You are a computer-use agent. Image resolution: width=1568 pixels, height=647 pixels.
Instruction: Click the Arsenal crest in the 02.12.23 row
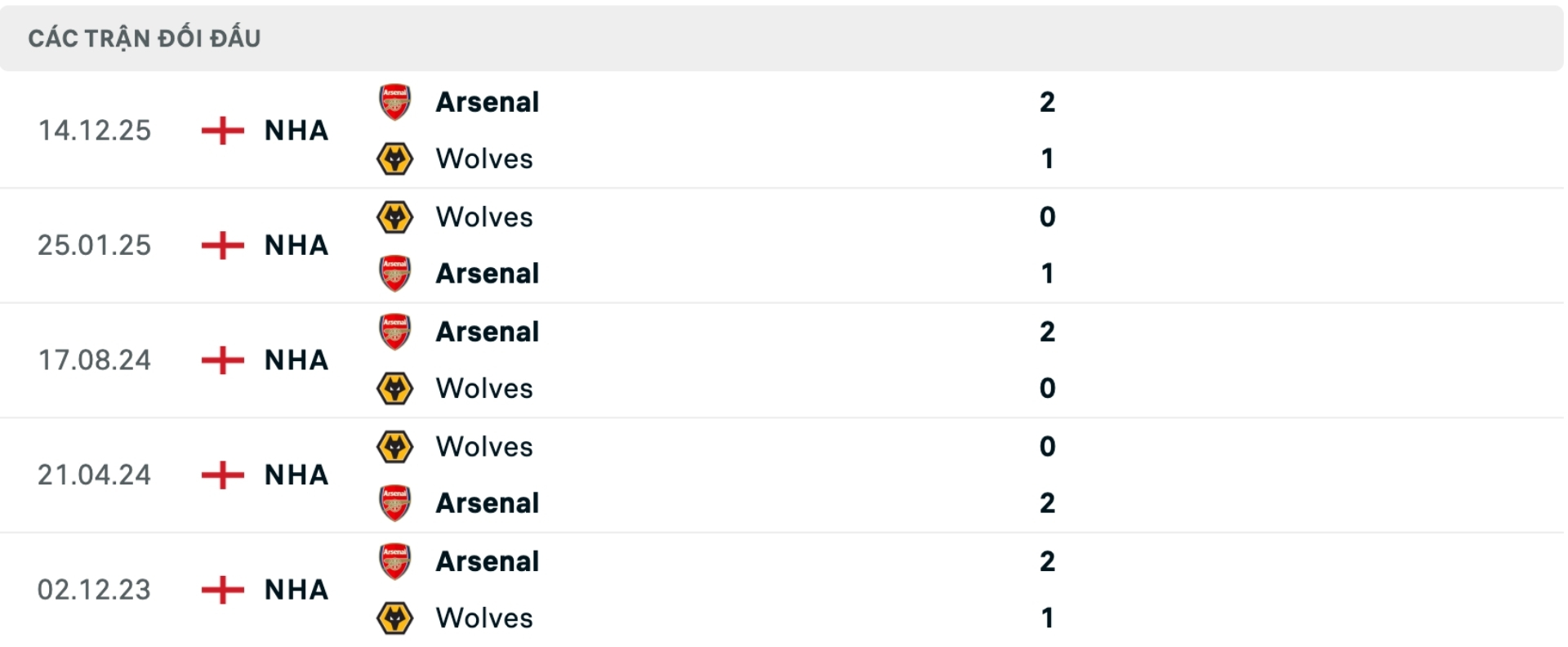point(394,562)
